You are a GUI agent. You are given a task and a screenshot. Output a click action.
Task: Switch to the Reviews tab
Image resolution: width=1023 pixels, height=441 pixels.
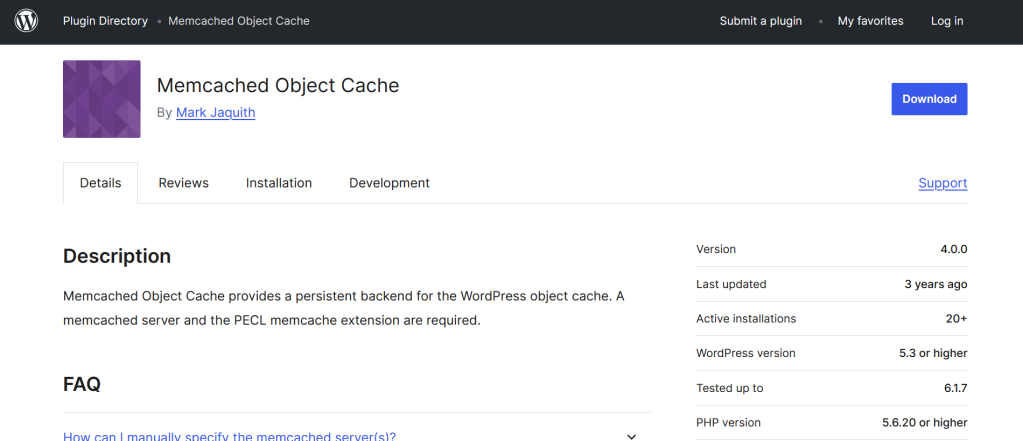[x=183, y=183]
